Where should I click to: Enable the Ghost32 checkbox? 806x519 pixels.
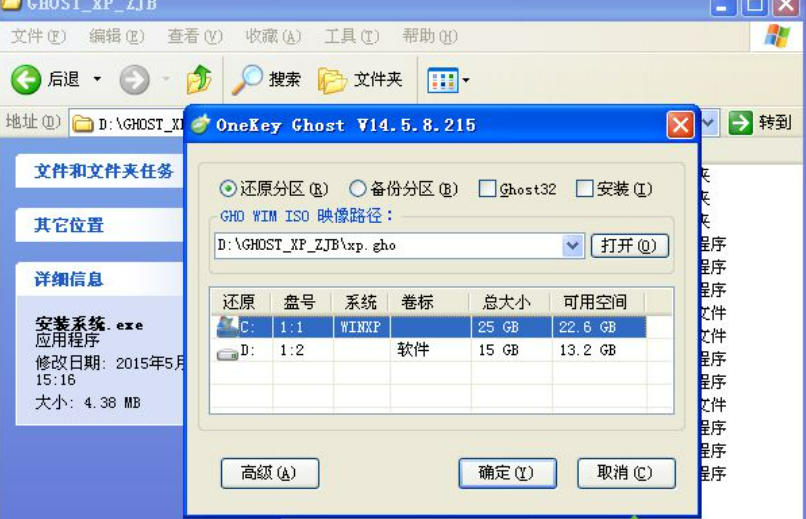click(x=487, y=189)
